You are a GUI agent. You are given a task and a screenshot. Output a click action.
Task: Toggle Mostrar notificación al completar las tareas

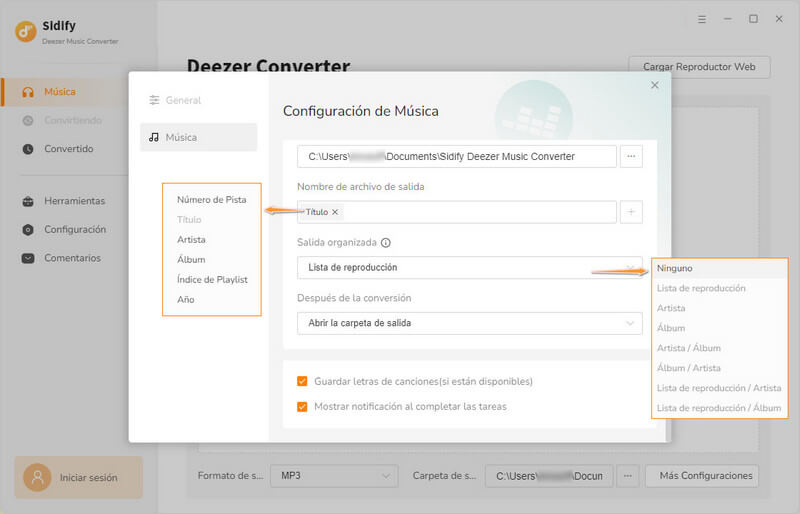point(302,407)
